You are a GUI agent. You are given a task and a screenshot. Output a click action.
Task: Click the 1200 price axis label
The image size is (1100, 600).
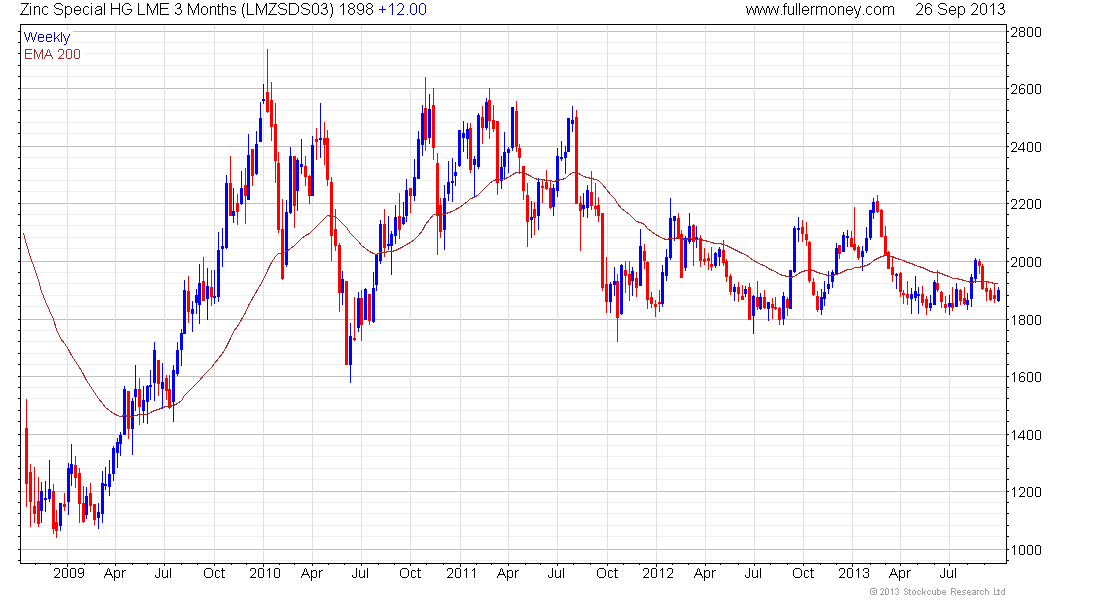point(1026,493)
